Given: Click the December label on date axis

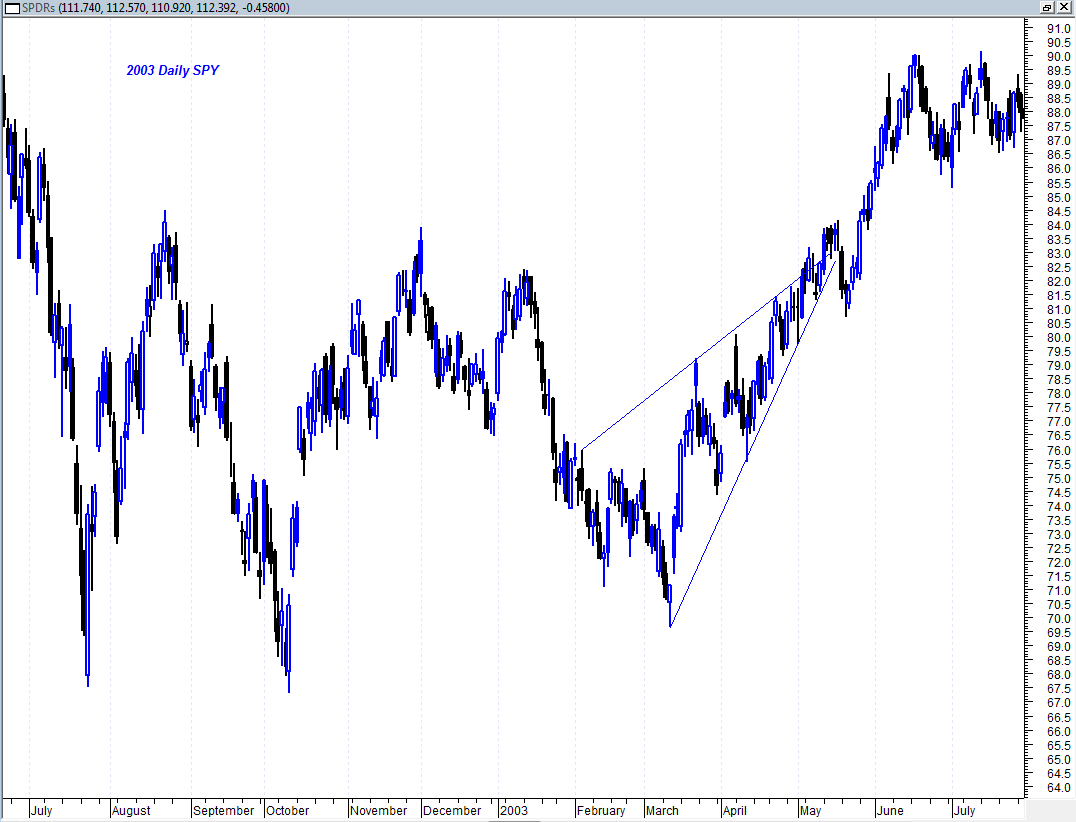Looking at the screenshot, I should tap(452, 810).
